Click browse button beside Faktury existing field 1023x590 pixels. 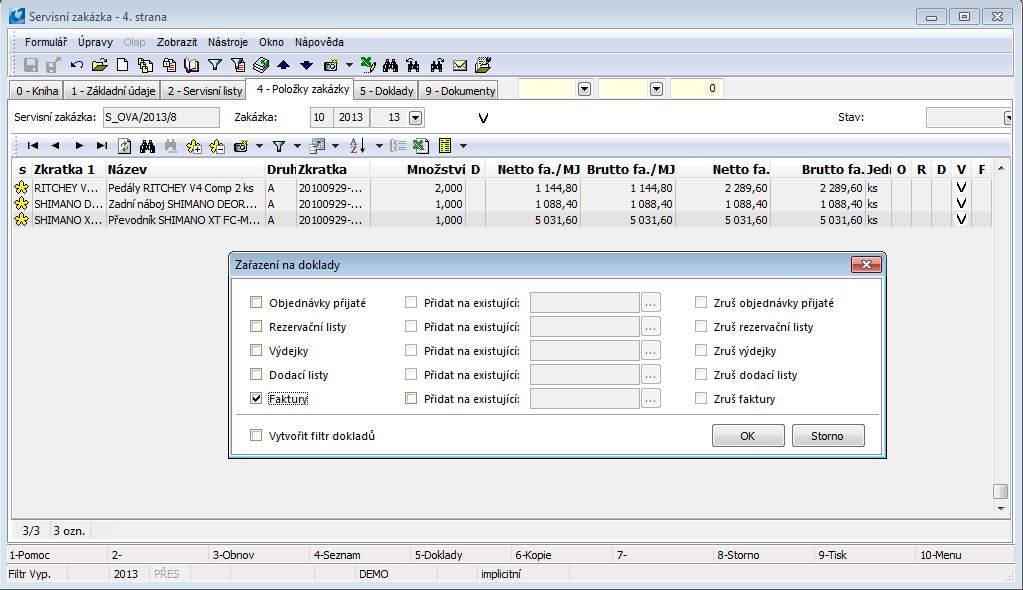point(651,399)
